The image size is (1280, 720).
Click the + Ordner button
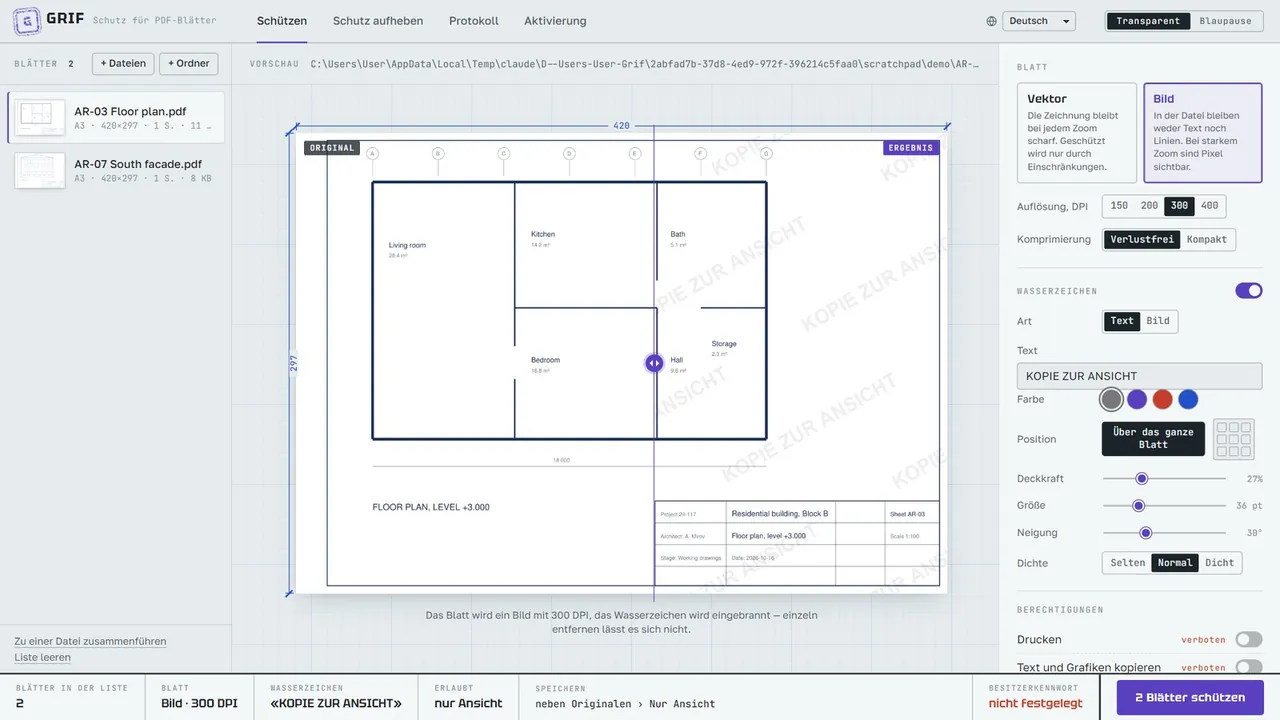[x=189, y=63]
